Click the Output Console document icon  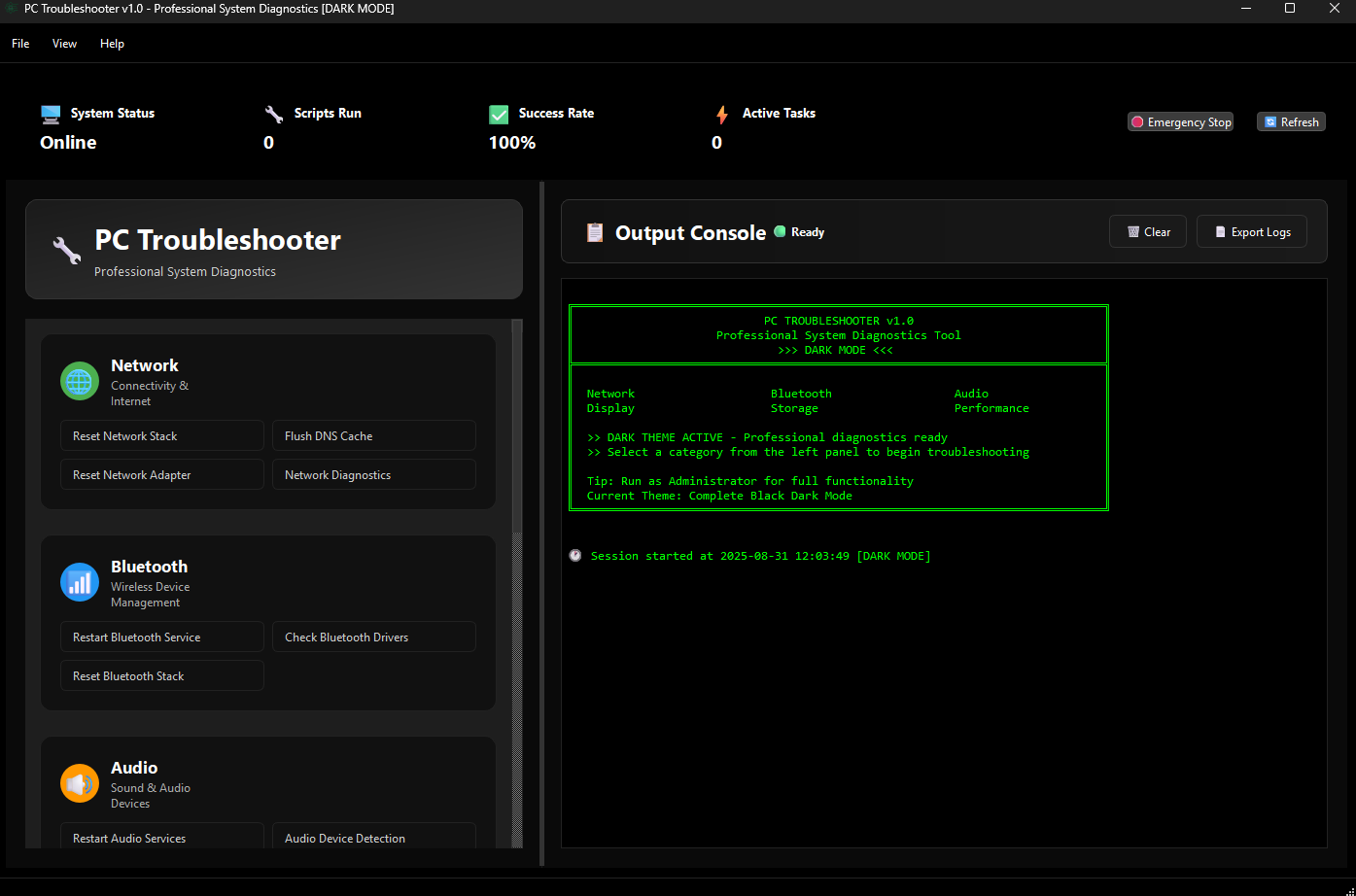pos(594,232)
